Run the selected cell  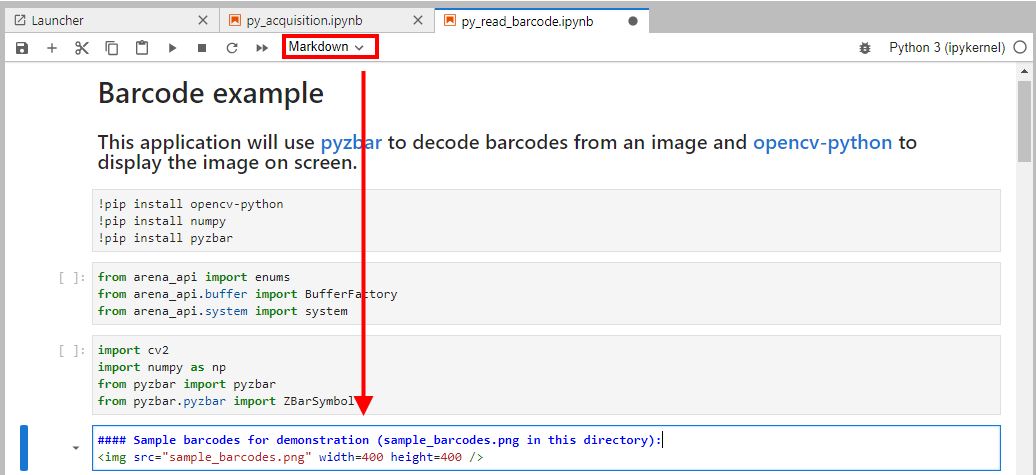(172, 47)
